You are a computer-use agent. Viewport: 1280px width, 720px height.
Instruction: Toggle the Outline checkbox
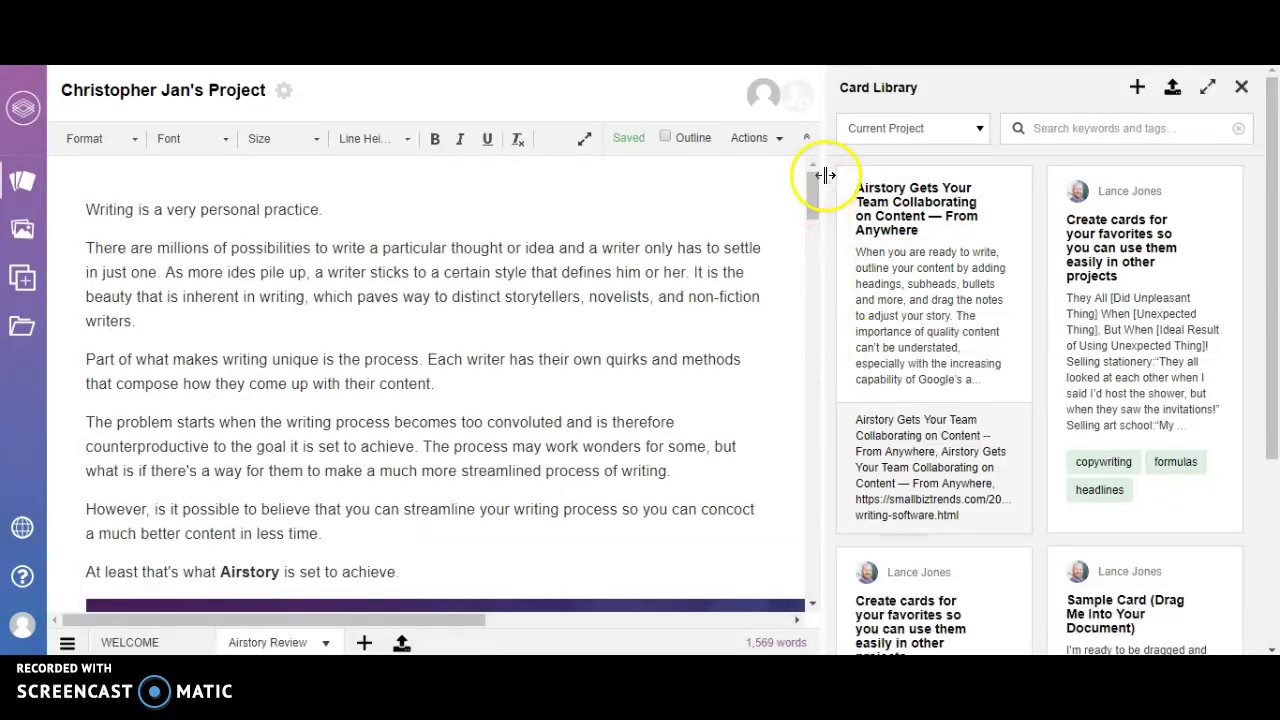665,136
